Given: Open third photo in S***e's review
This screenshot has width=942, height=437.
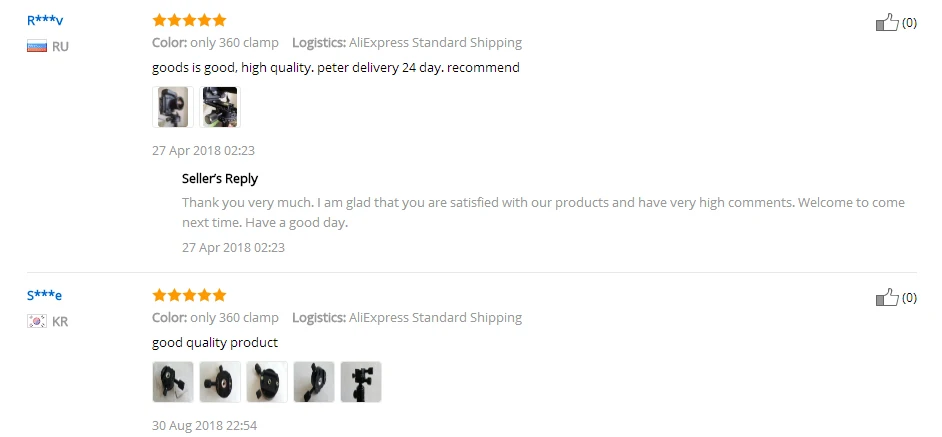Looking at the screenshot, I should click(267, 382).
